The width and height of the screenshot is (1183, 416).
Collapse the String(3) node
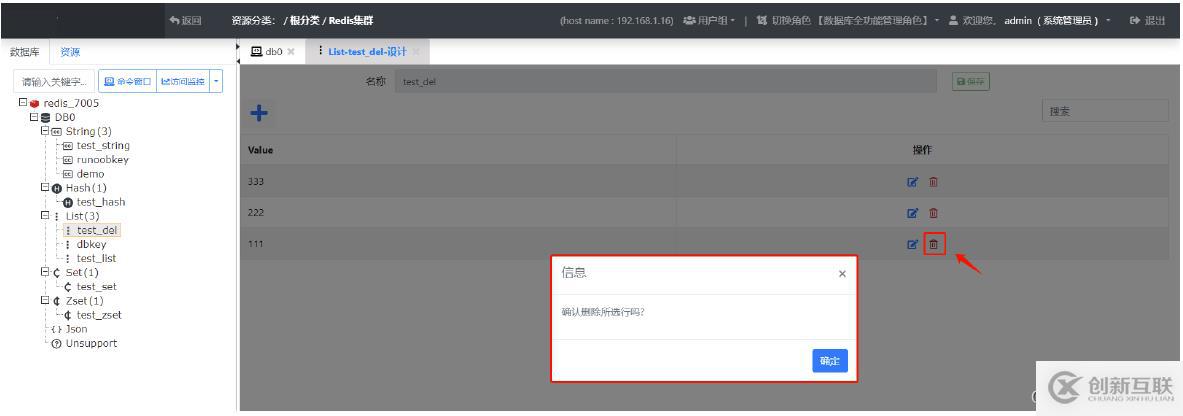click(45, 131)
